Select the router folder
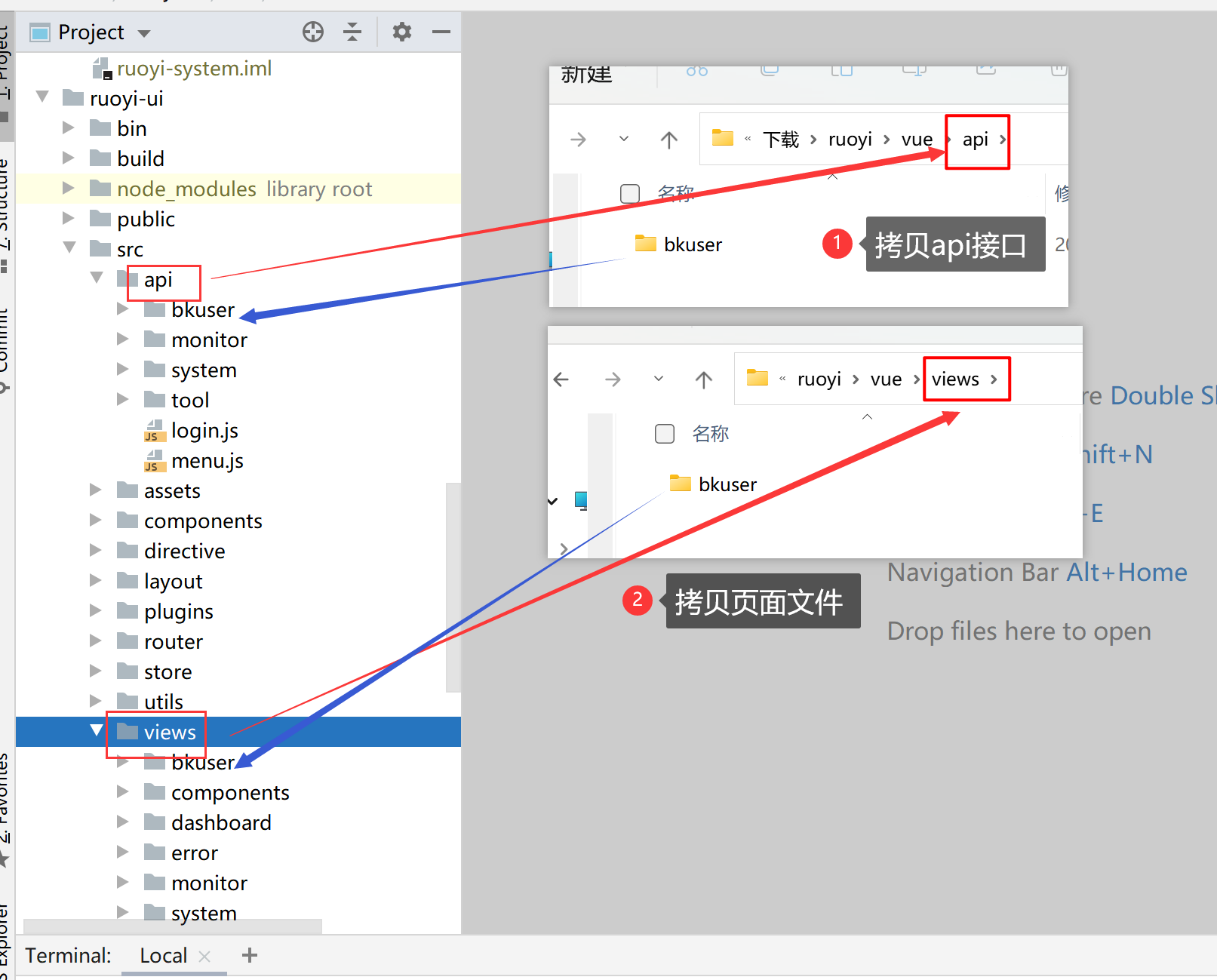Screen dimensions: 1217x980 coord(173,641)
